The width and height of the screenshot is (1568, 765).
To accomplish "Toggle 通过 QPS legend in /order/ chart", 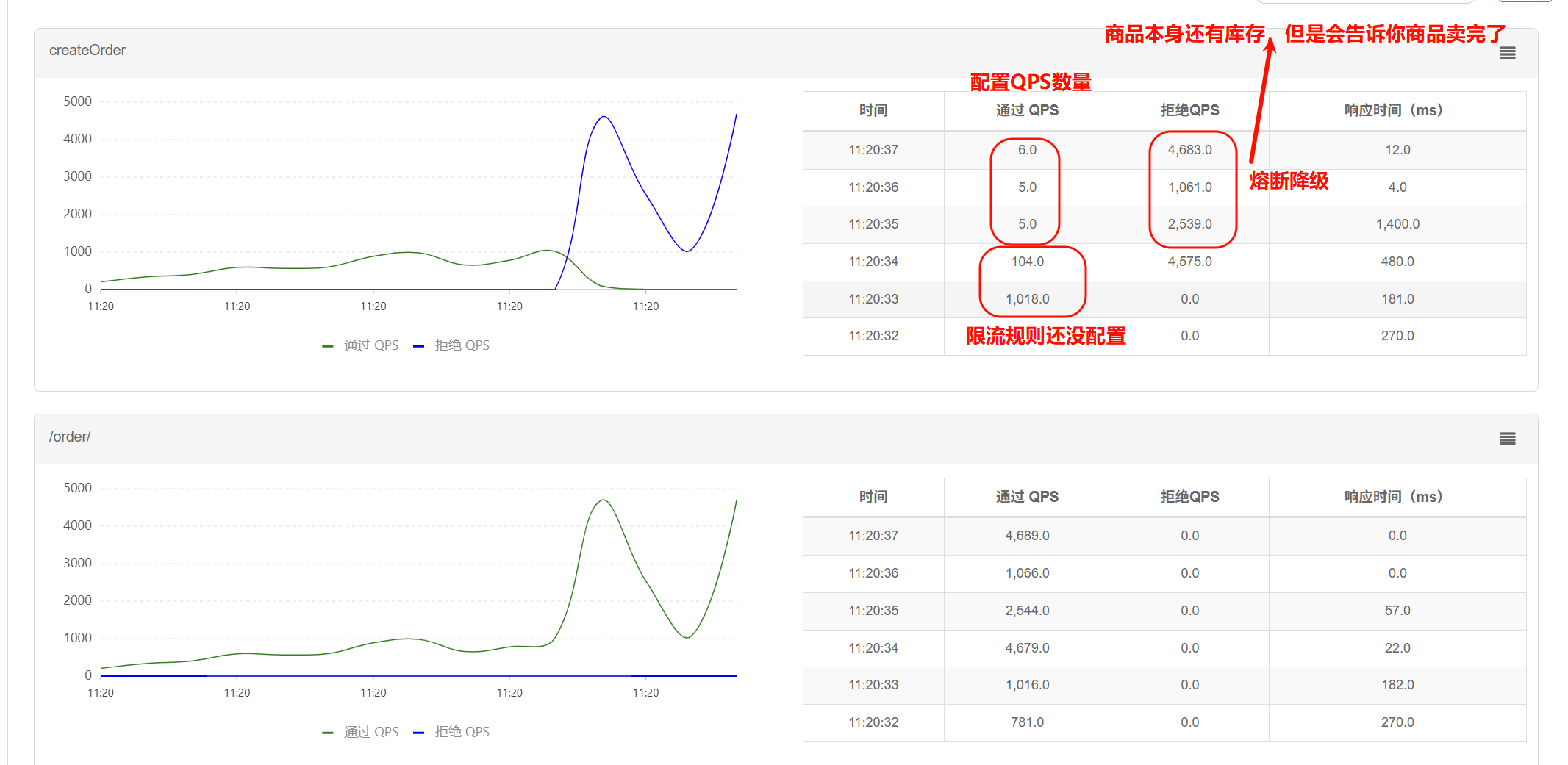I will pos(361,732).
